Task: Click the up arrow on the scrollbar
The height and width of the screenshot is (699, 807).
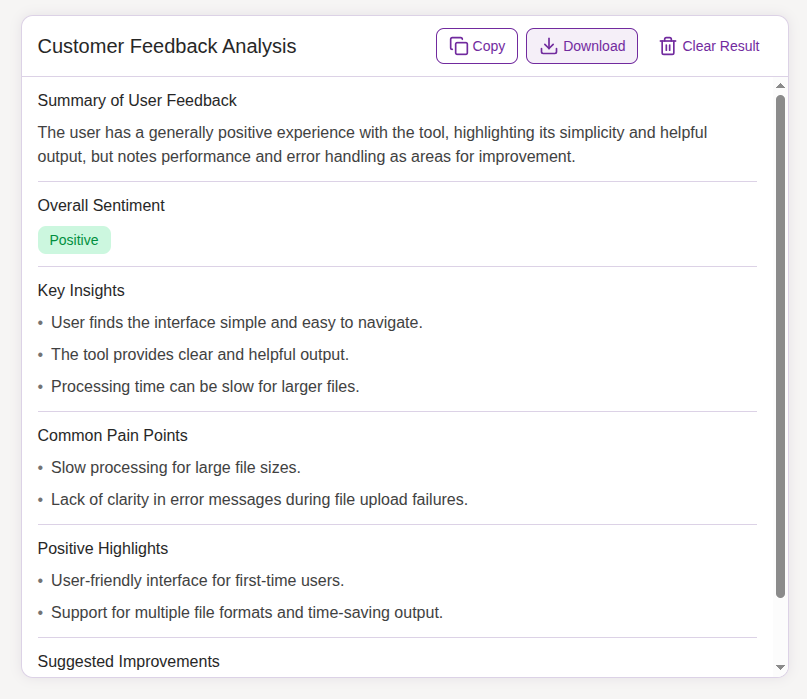Action: [x=781, y=88]
